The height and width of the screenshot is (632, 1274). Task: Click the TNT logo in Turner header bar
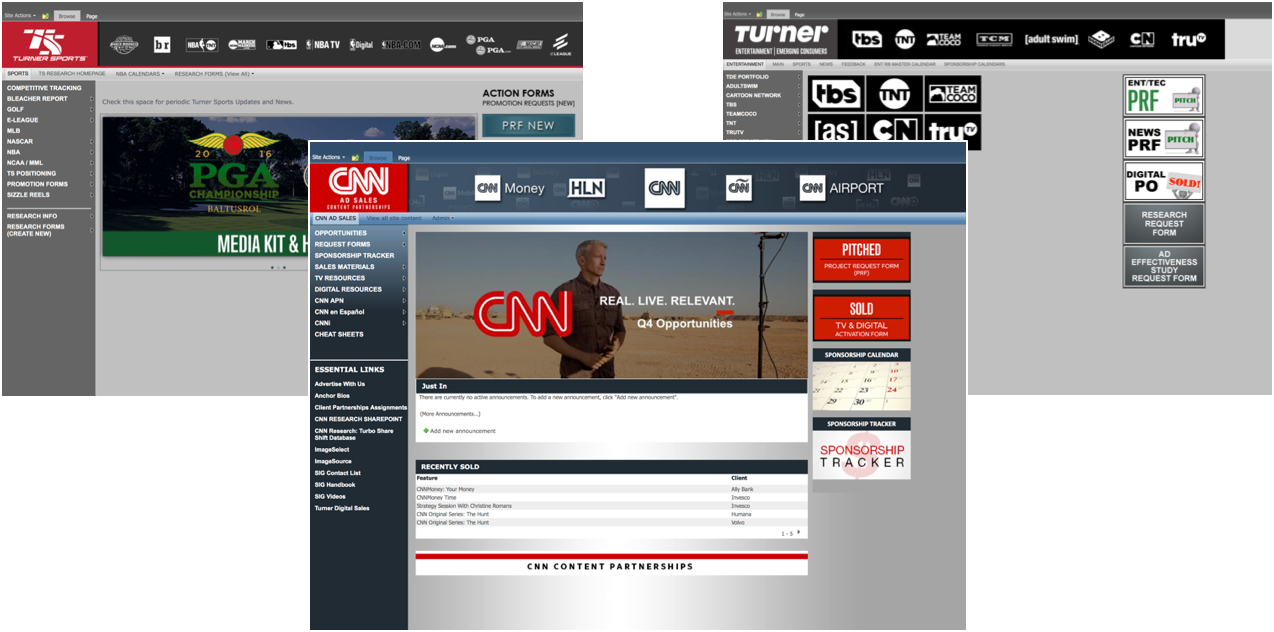coord(905,40)
